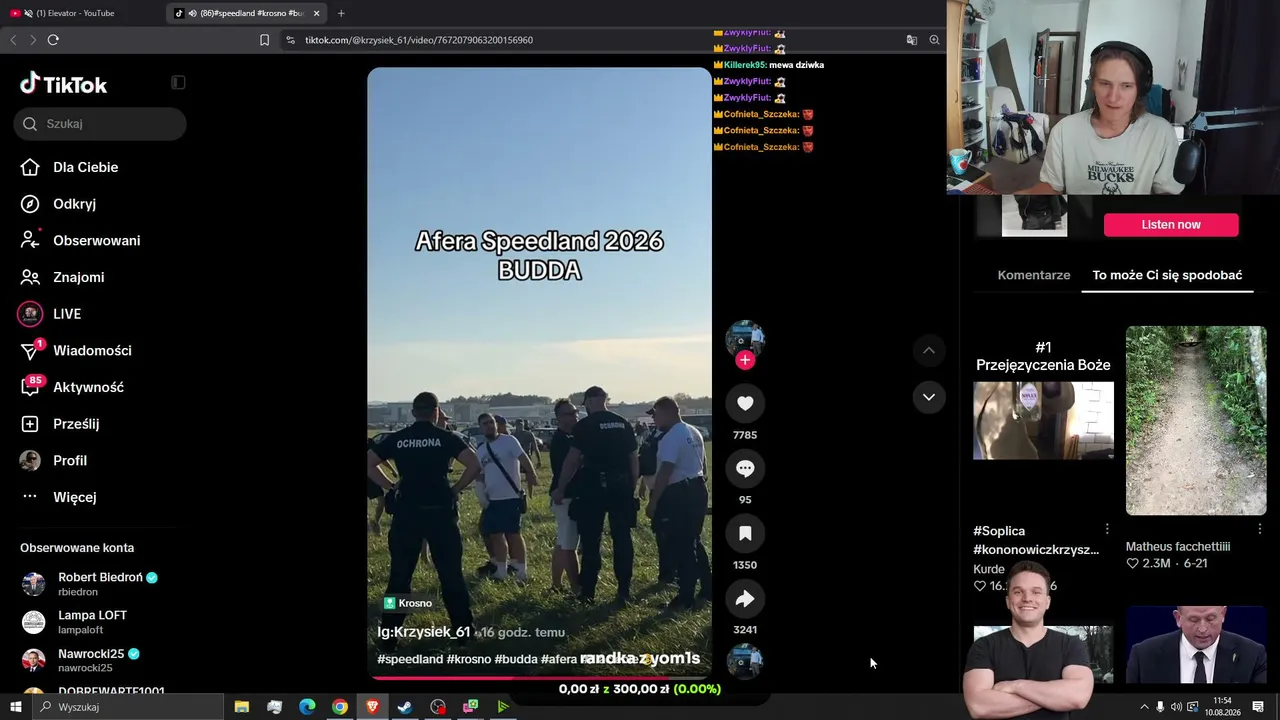
Task: Open Robert Biedroń followed account
Action: (x=96, y=584)
